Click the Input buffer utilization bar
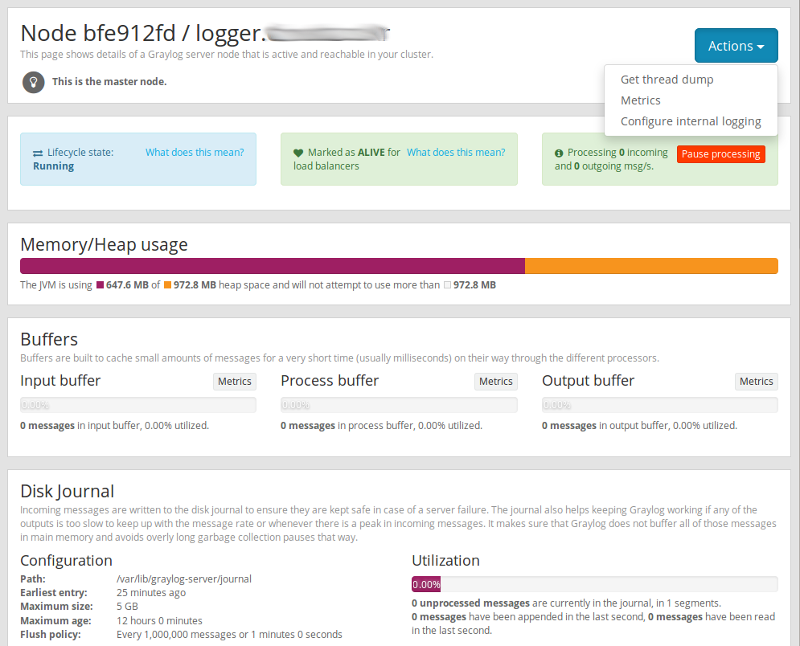Screen dimensions: 800x646 click(x=138, y=405)
